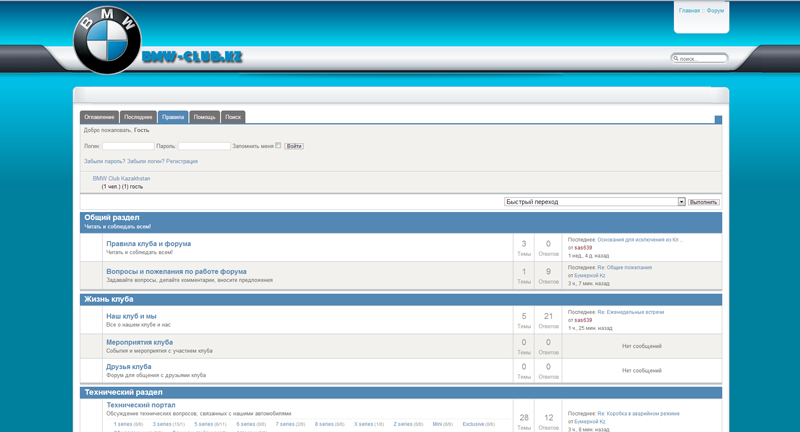Click the Выполнить button
800x432 pixels.
coord(704,202)
